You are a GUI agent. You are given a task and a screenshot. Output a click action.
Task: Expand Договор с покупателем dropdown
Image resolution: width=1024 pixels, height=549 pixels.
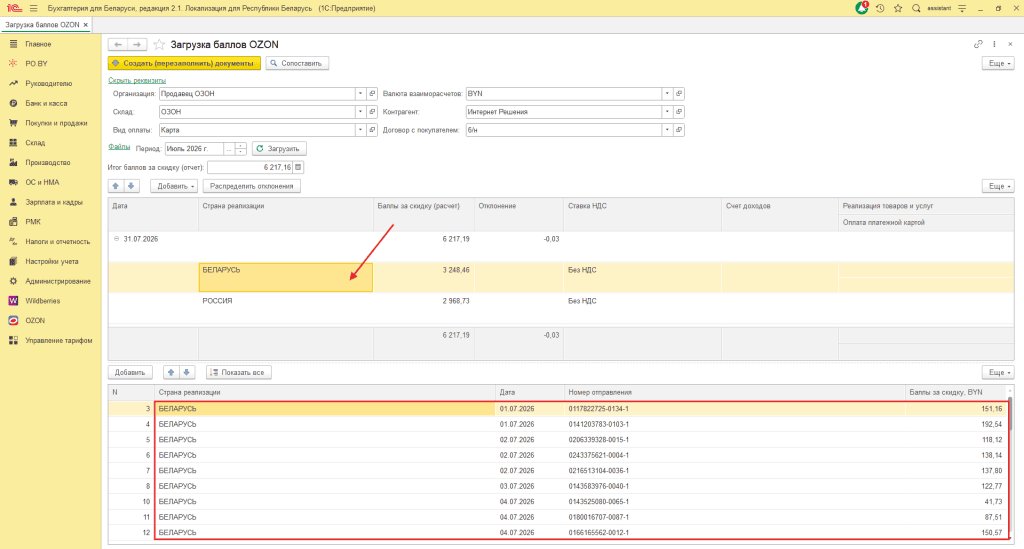click(x=667, y=130)
